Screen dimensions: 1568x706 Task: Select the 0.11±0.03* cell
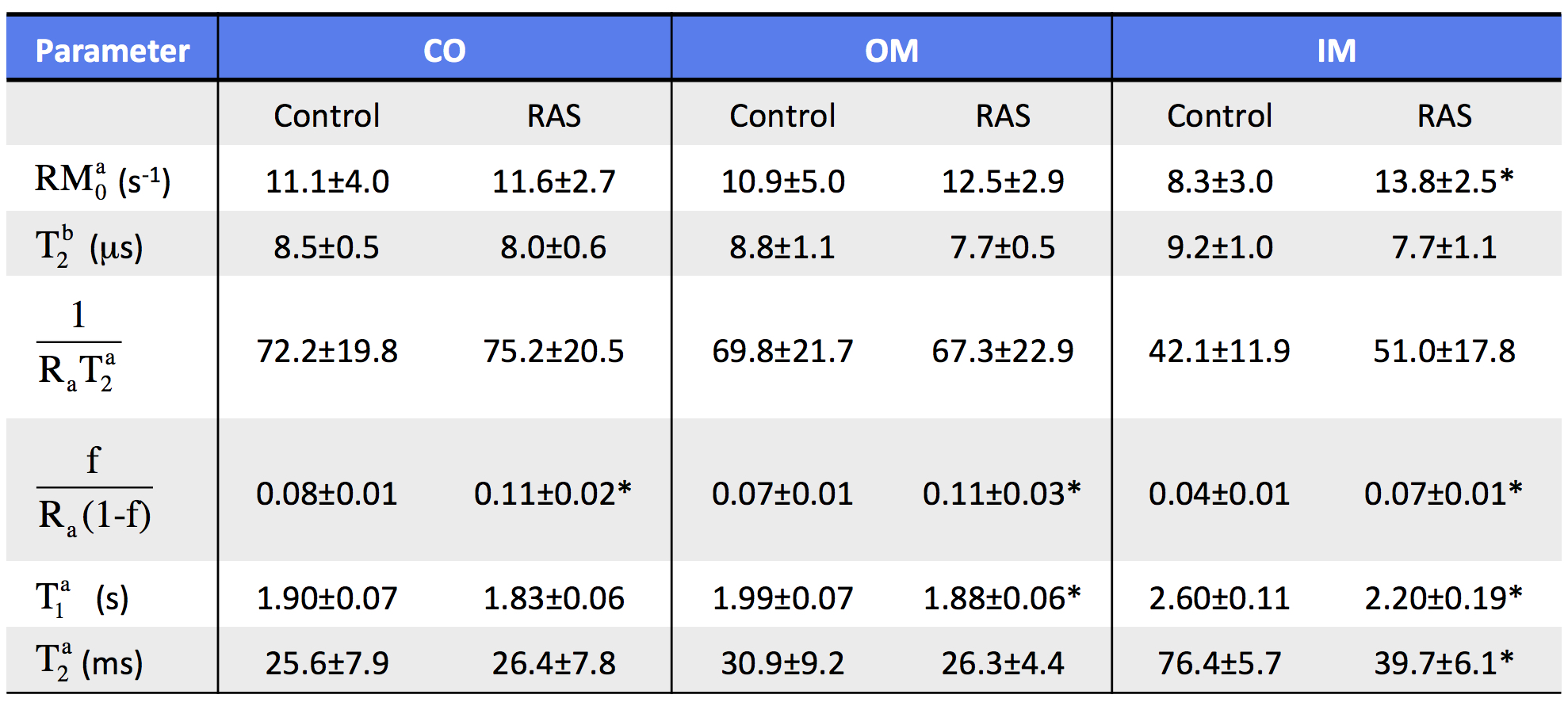1001,494
